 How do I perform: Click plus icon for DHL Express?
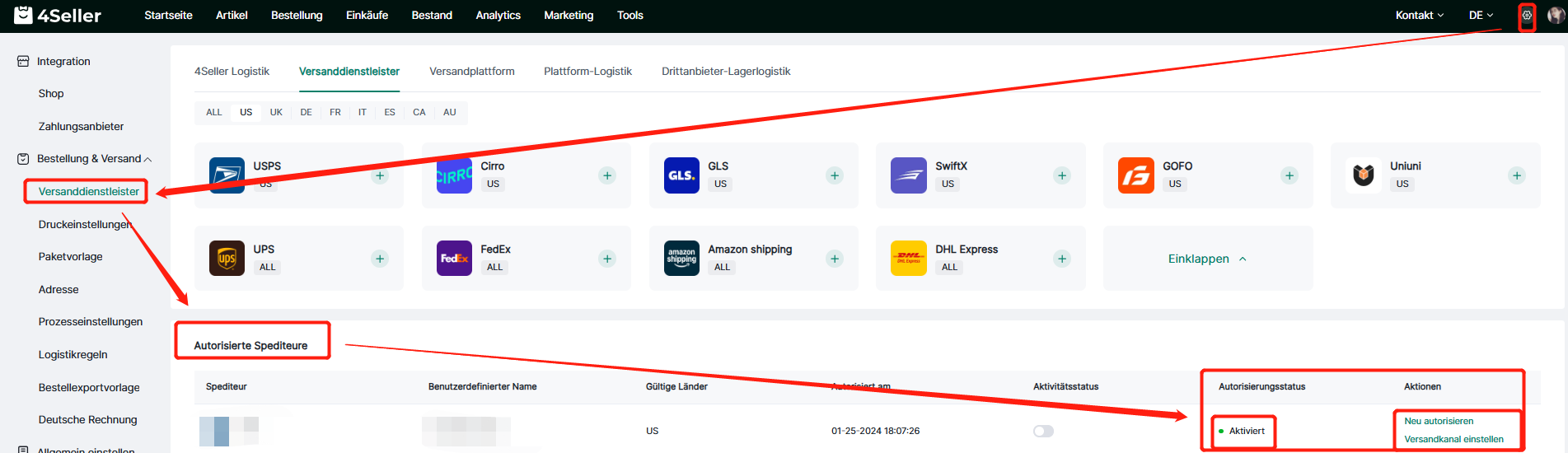(x=1062, y=259)
